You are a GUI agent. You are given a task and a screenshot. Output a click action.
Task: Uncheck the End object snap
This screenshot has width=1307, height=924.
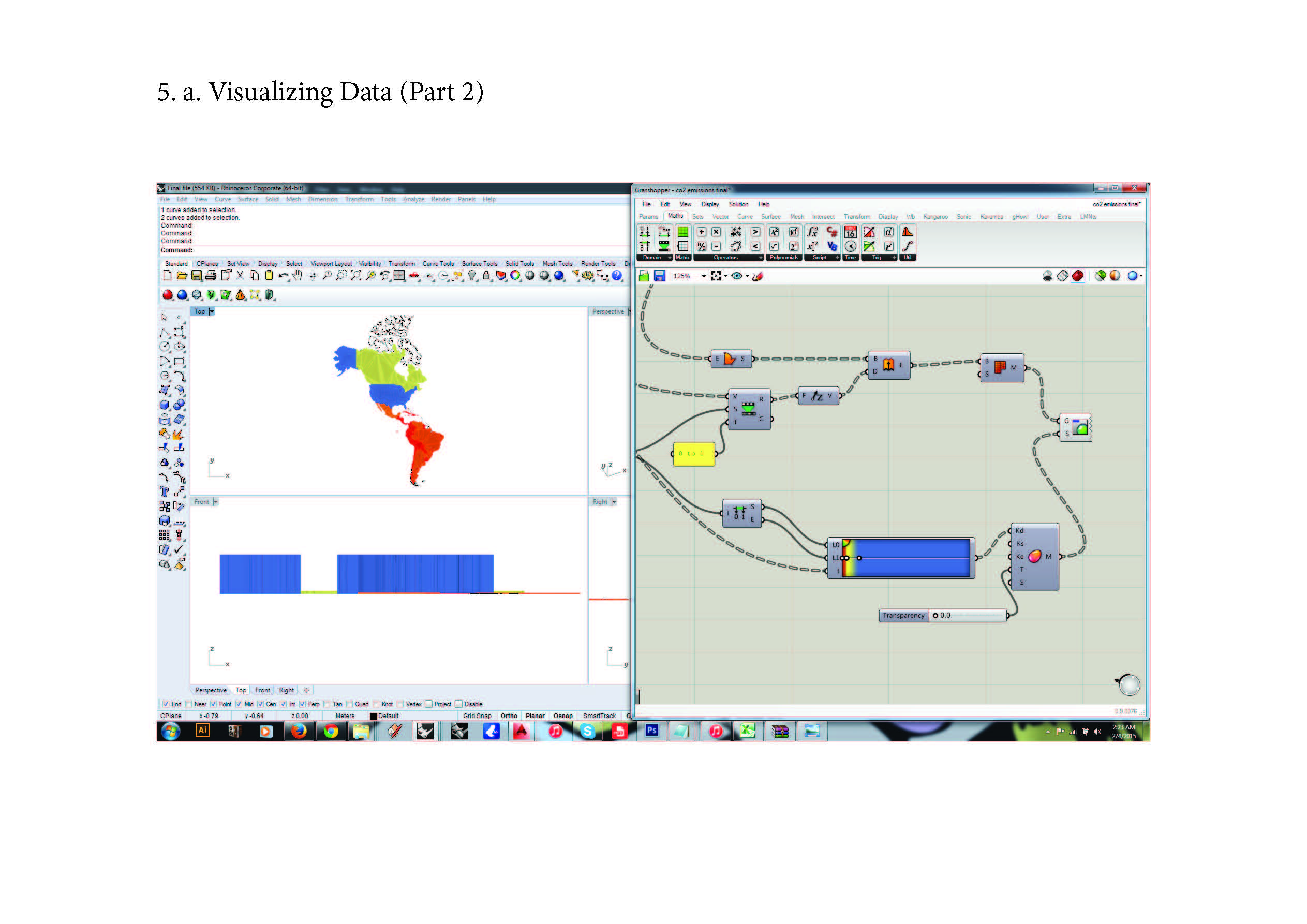tap(166, 704)
